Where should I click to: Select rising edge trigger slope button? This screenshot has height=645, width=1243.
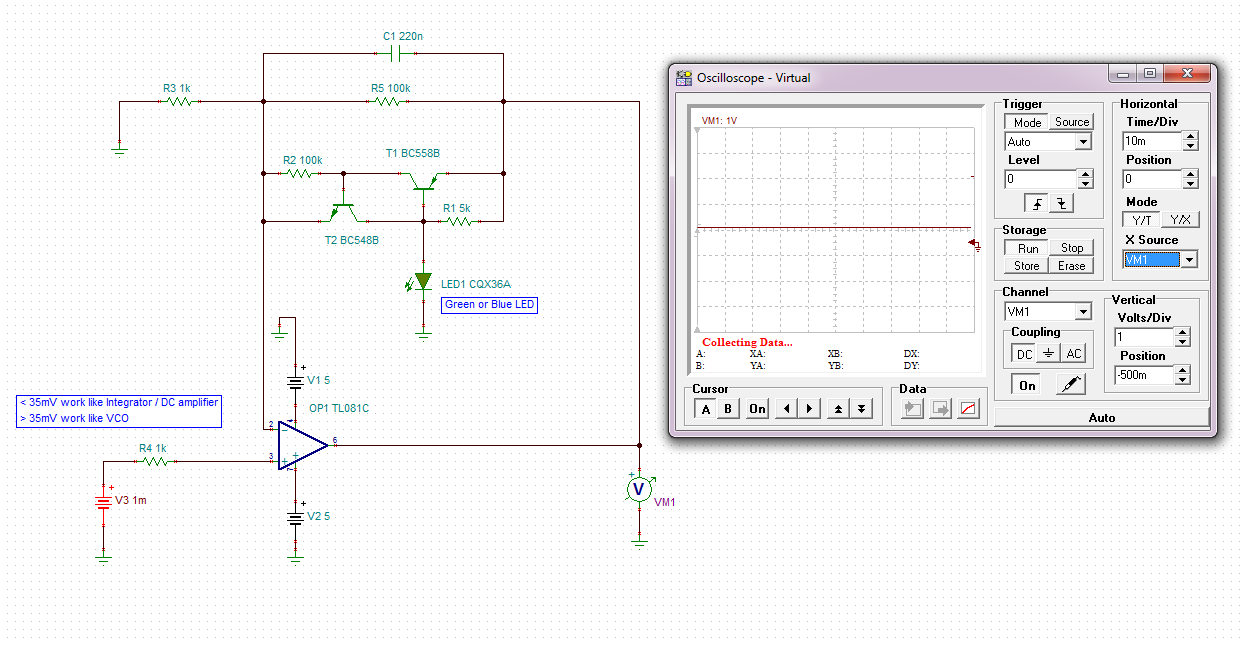click(x=1038, y=203)
